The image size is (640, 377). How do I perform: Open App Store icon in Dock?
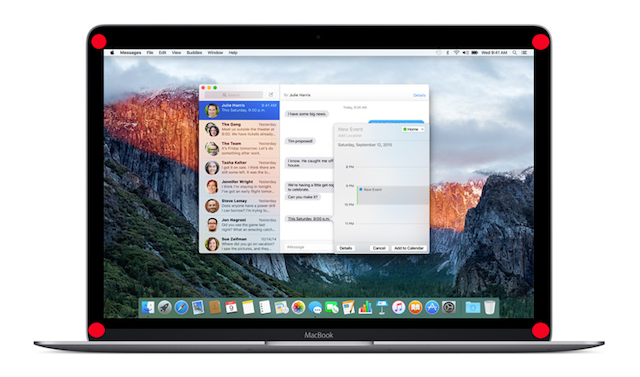[x=432, y=307]
